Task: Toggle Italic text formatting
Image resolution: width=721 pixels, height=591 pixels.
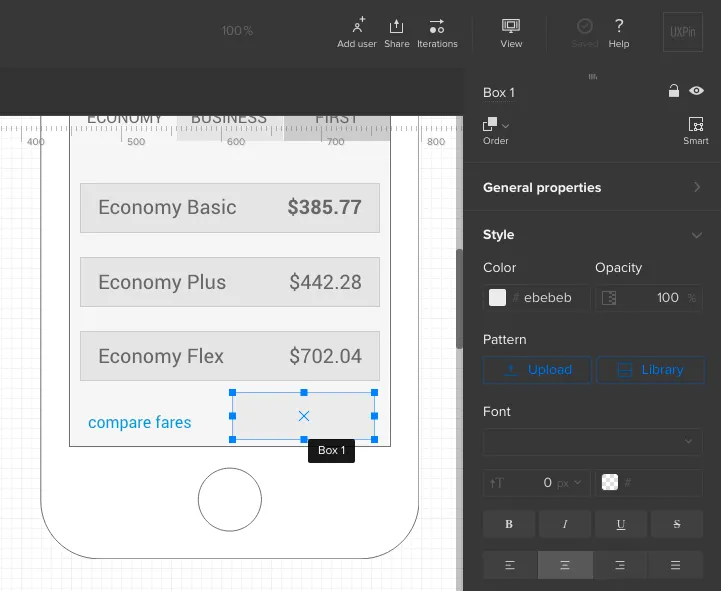Action: click(x=565, y=524)
